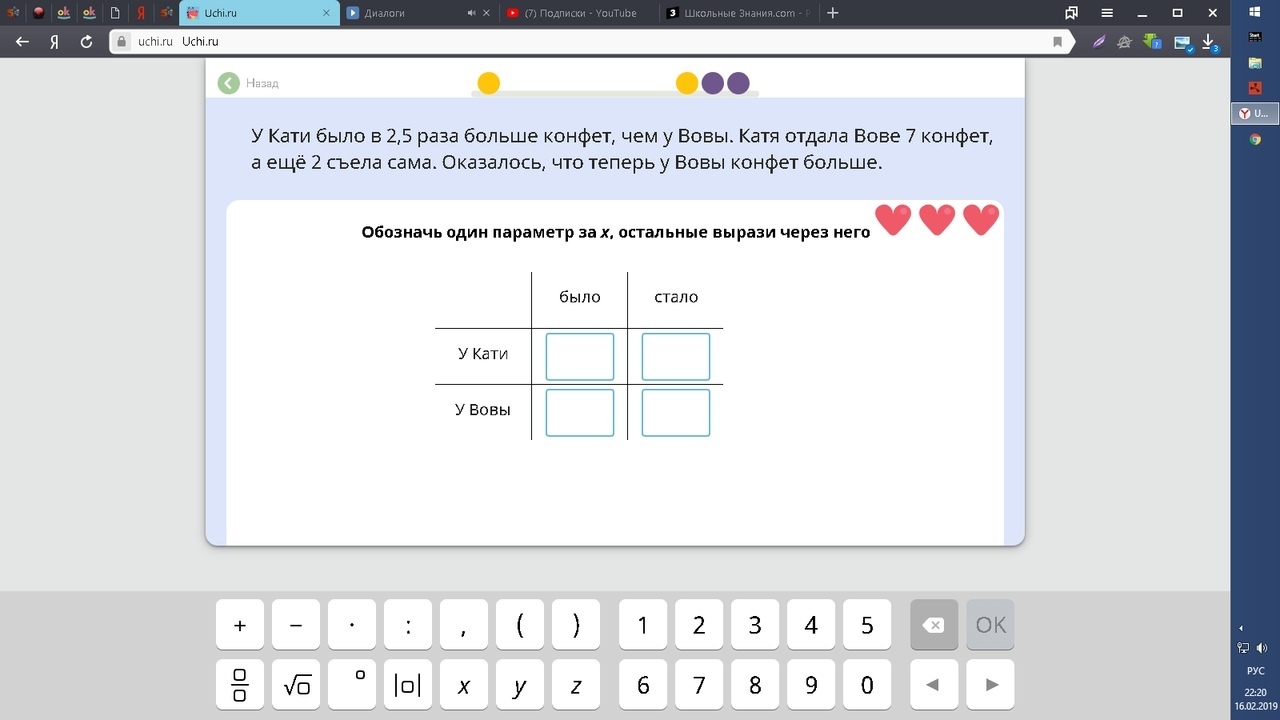1280x720 pixels.
Task: Open the Школьные Знания.com tab
Action: (x=738, y=13)
